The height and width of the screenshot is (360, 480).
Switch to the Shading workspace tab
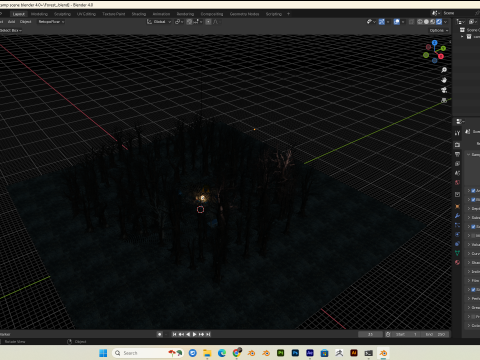tap(139, 14)
